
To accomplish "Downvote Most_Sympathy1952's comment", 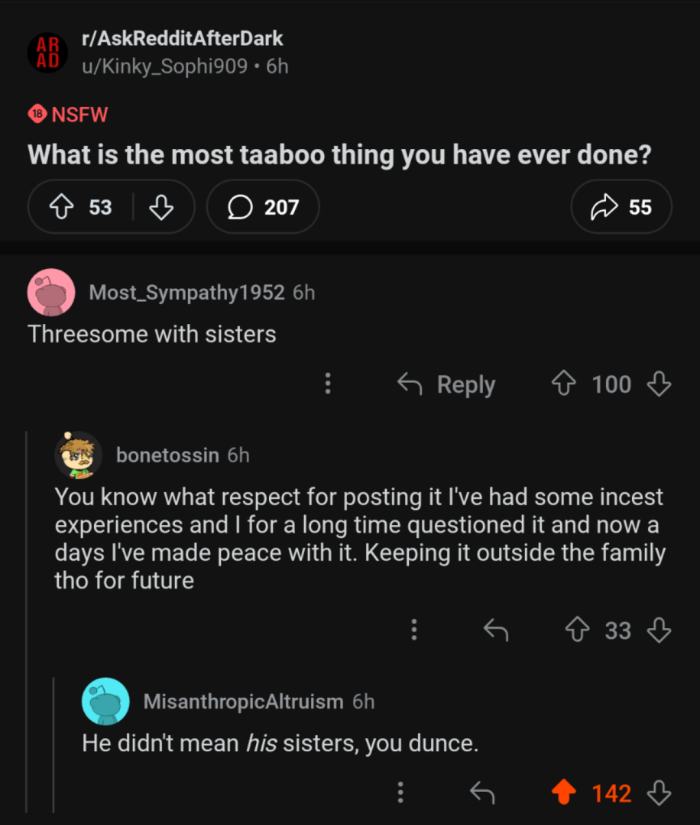I will 659,384.
